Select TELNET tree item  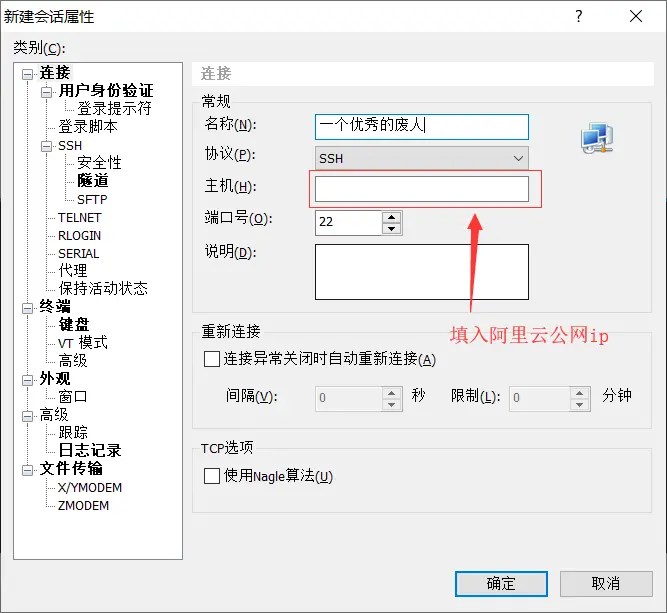[x=80, y=217]
